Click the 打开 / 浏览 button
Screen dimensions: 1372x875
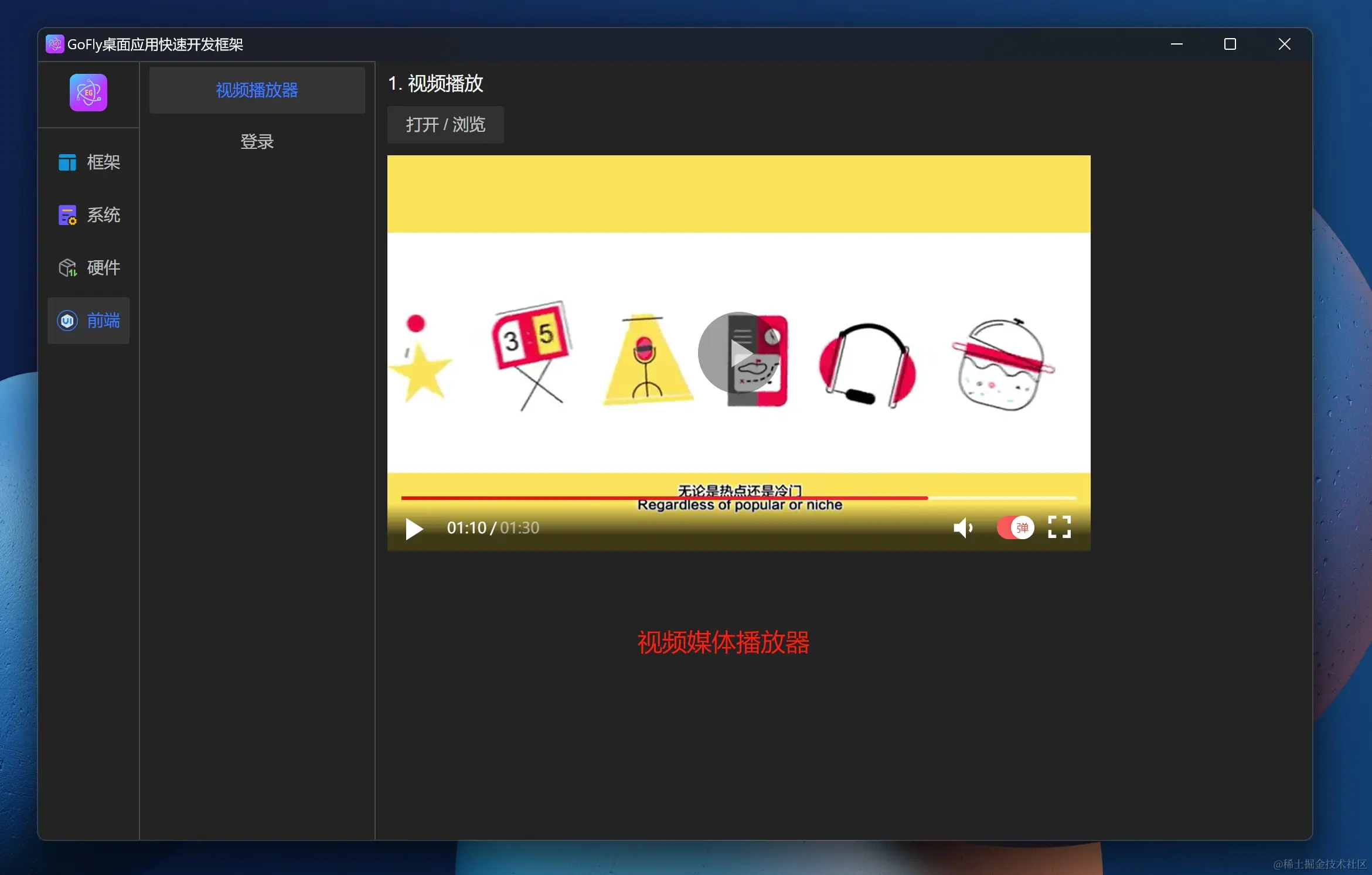click(445, 125)
